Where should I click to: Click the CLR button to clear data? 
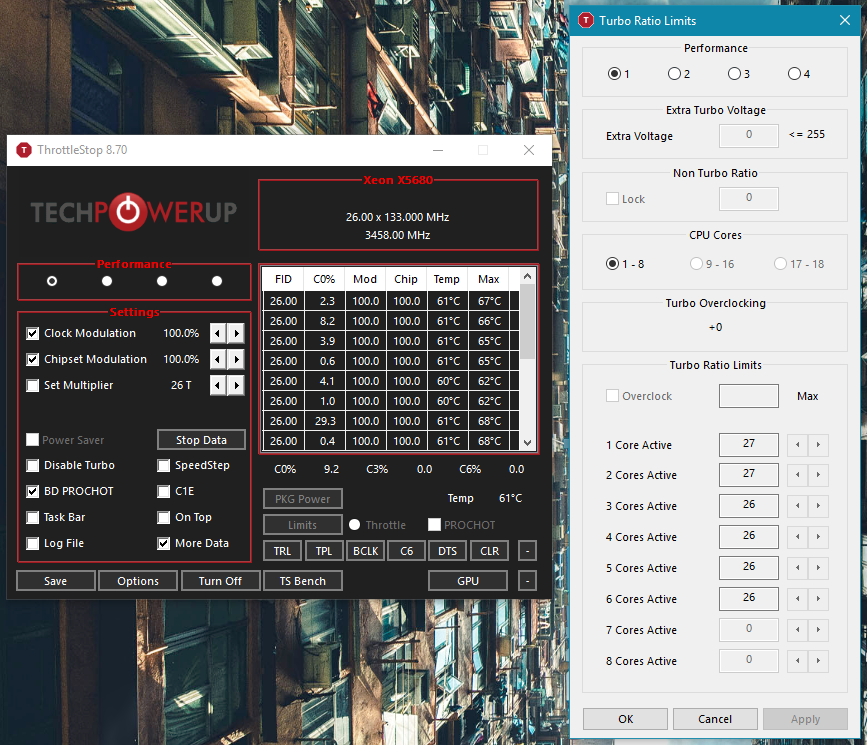click(x=489, y=551)
